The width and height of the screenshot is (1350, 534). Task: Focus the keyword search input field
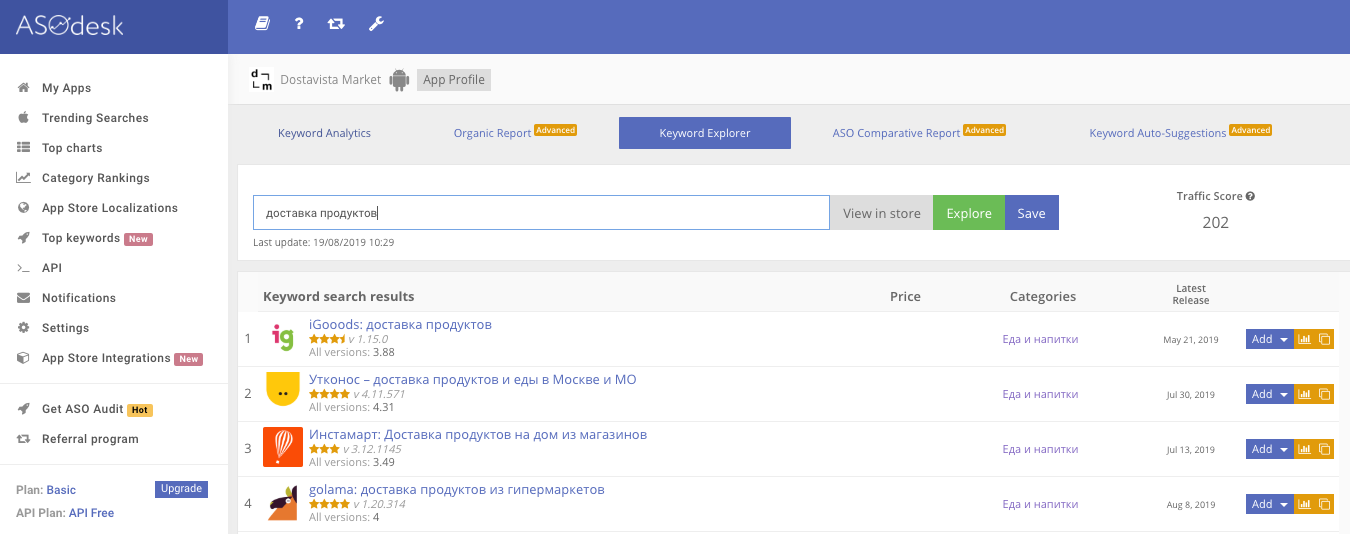pyautogui.click(x=540, y=213)
